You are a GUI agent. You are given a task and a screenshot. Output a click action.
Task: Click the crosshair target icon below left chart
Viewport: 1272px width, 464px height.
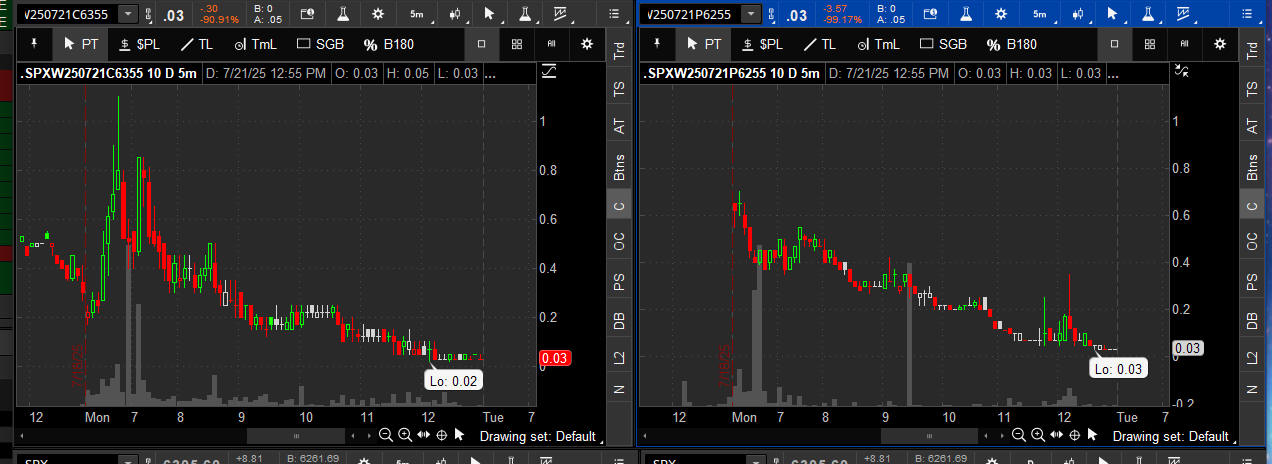pos(441,435)
